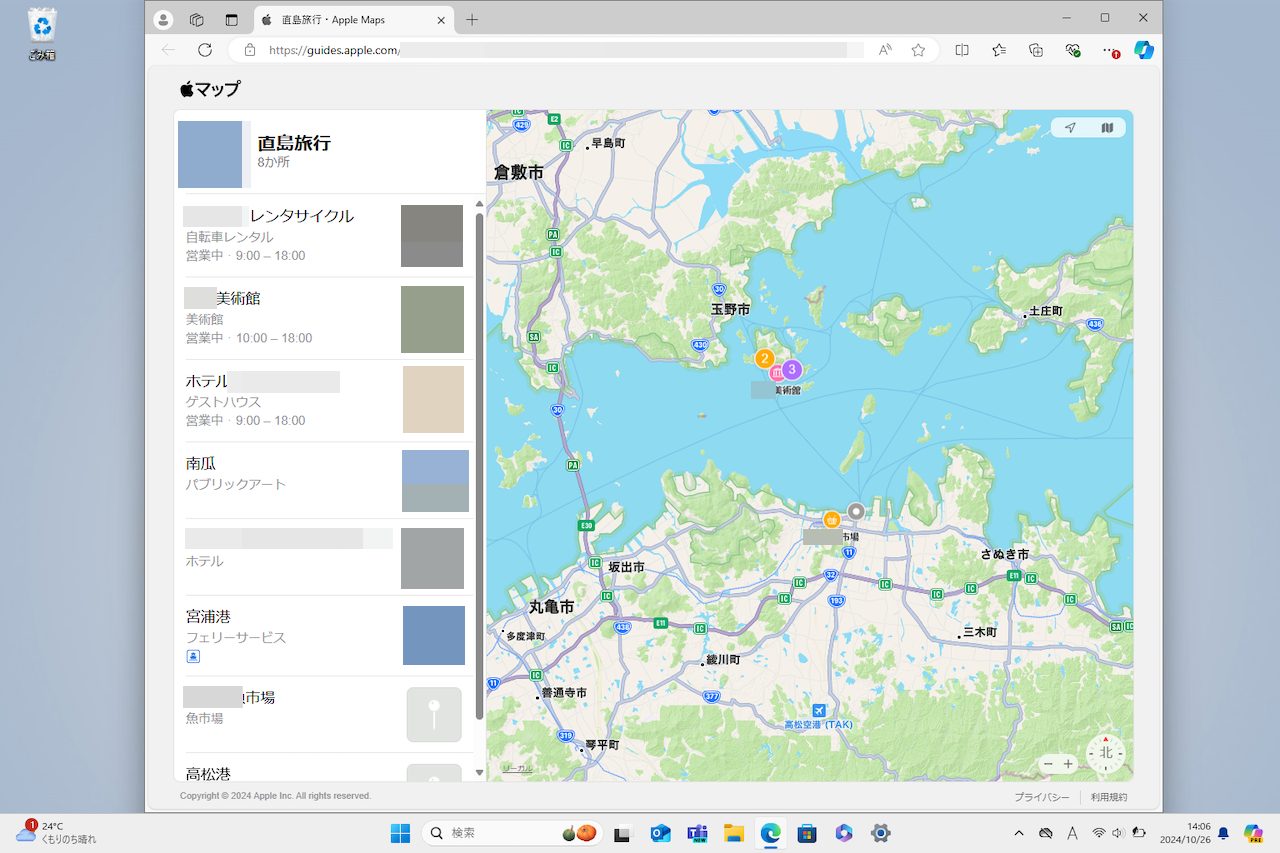Viewport: 1280px width, 853px height.
Task: Click the Takamatsu Airport (TAK) icon
Action: coord(819,709)
